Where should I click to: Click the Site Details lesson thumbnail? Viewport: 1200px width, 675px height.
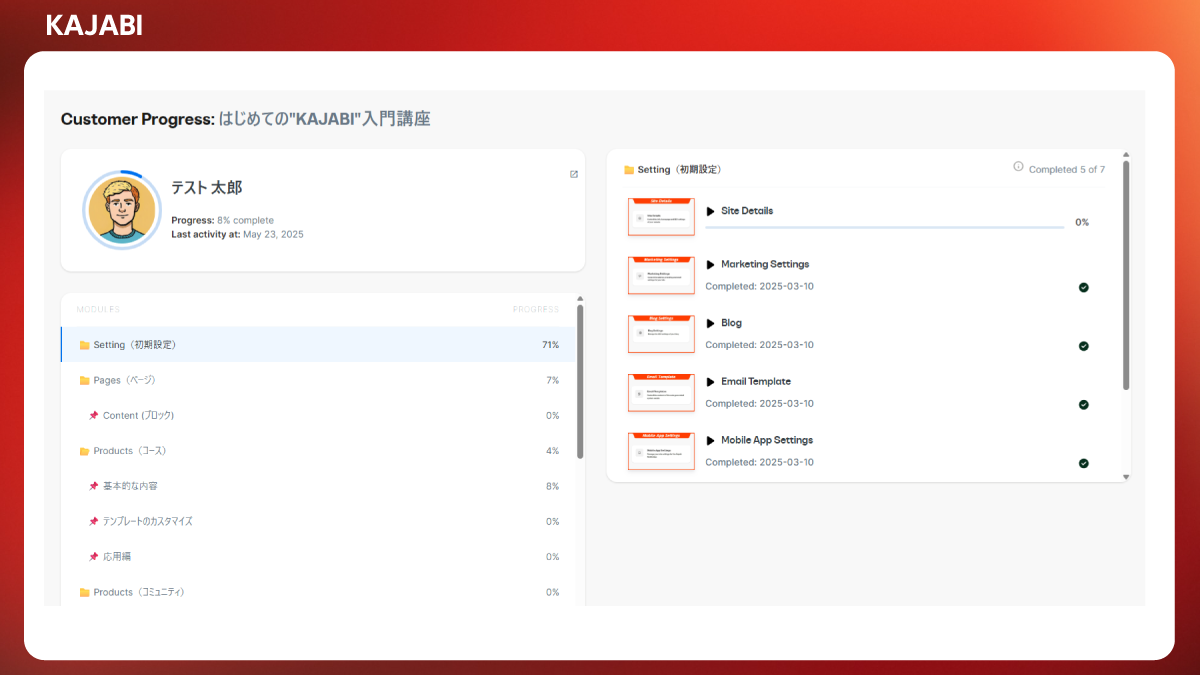pyautogui.click(x=661, y=217)
